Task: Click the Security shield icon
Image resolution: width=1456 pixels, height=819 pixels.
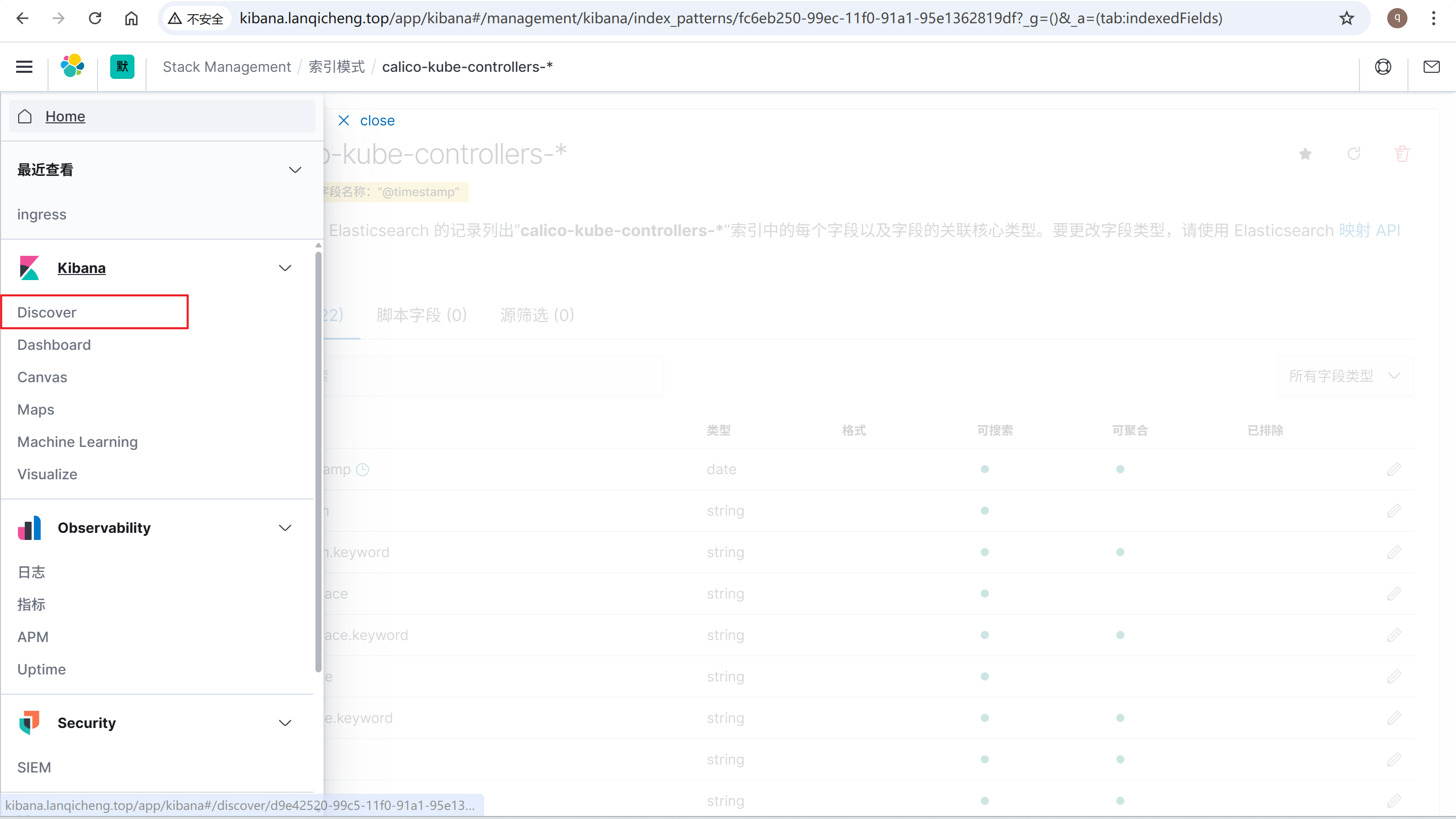Action: click(29, 723)
